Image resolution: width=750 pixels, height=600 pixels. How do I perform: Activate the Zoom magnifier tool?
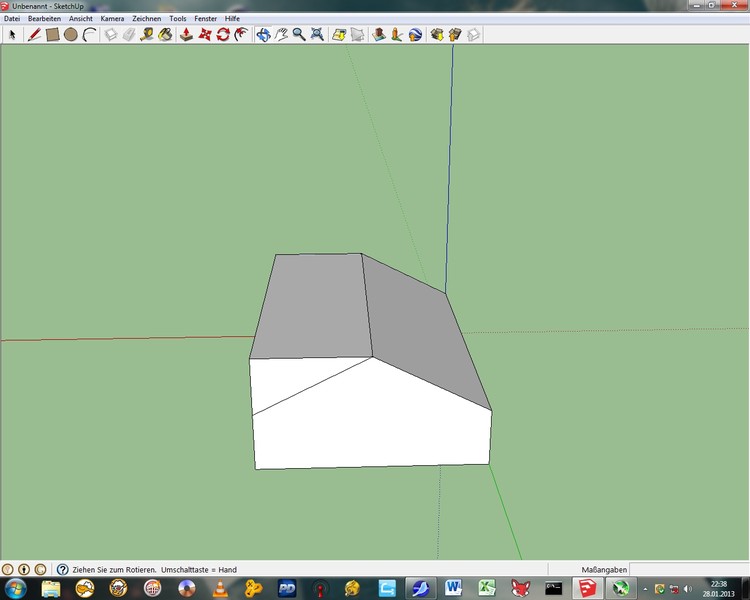coord(299,34)
